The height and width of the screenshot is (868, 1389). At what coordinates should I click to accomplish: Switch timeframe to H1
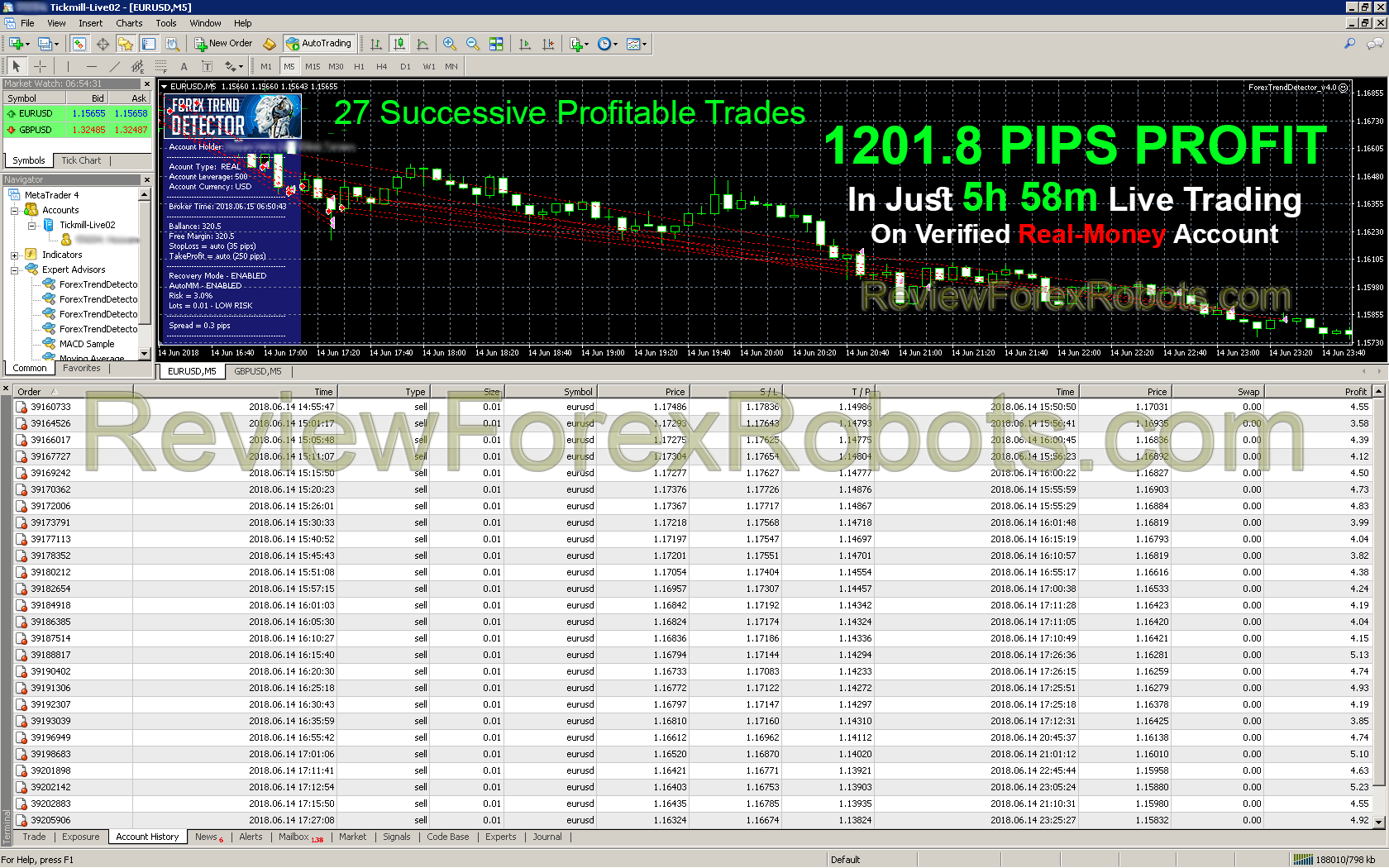359,66
